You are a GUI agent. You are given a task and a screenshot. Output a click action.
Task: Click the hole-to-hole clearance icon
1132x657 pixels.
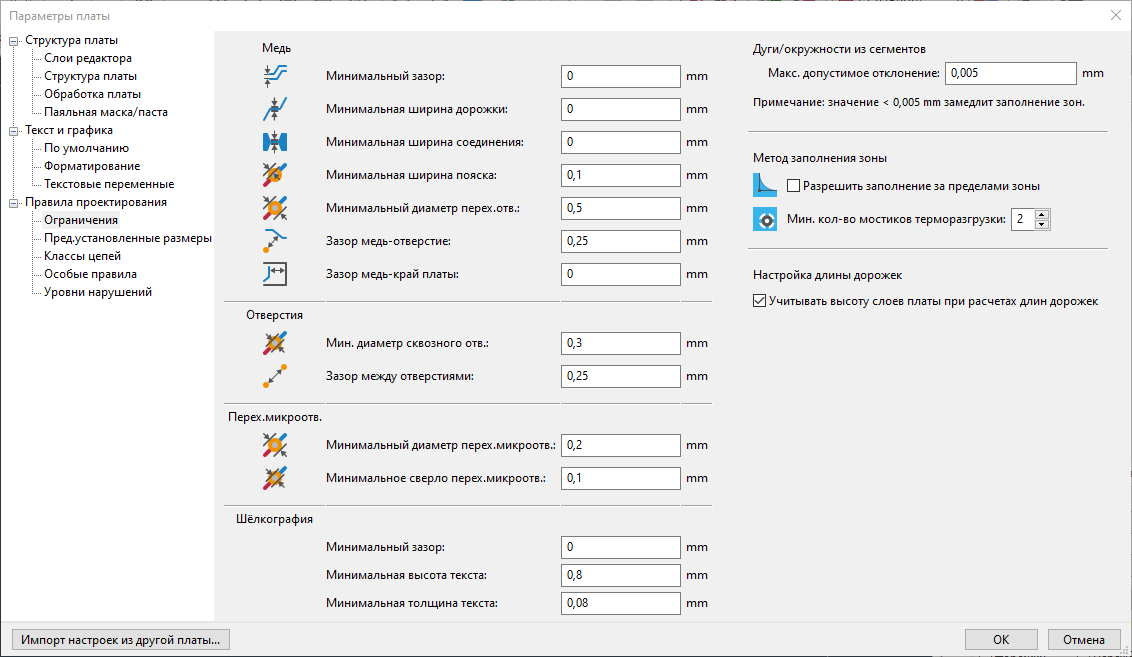[274, 376]
